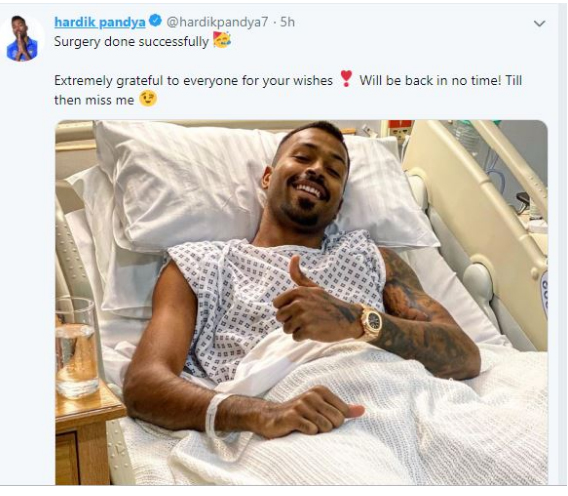Click the "Surgery done successfully" text
The width and height of the screenshot is (568, 496).
[x=131, y=42]
